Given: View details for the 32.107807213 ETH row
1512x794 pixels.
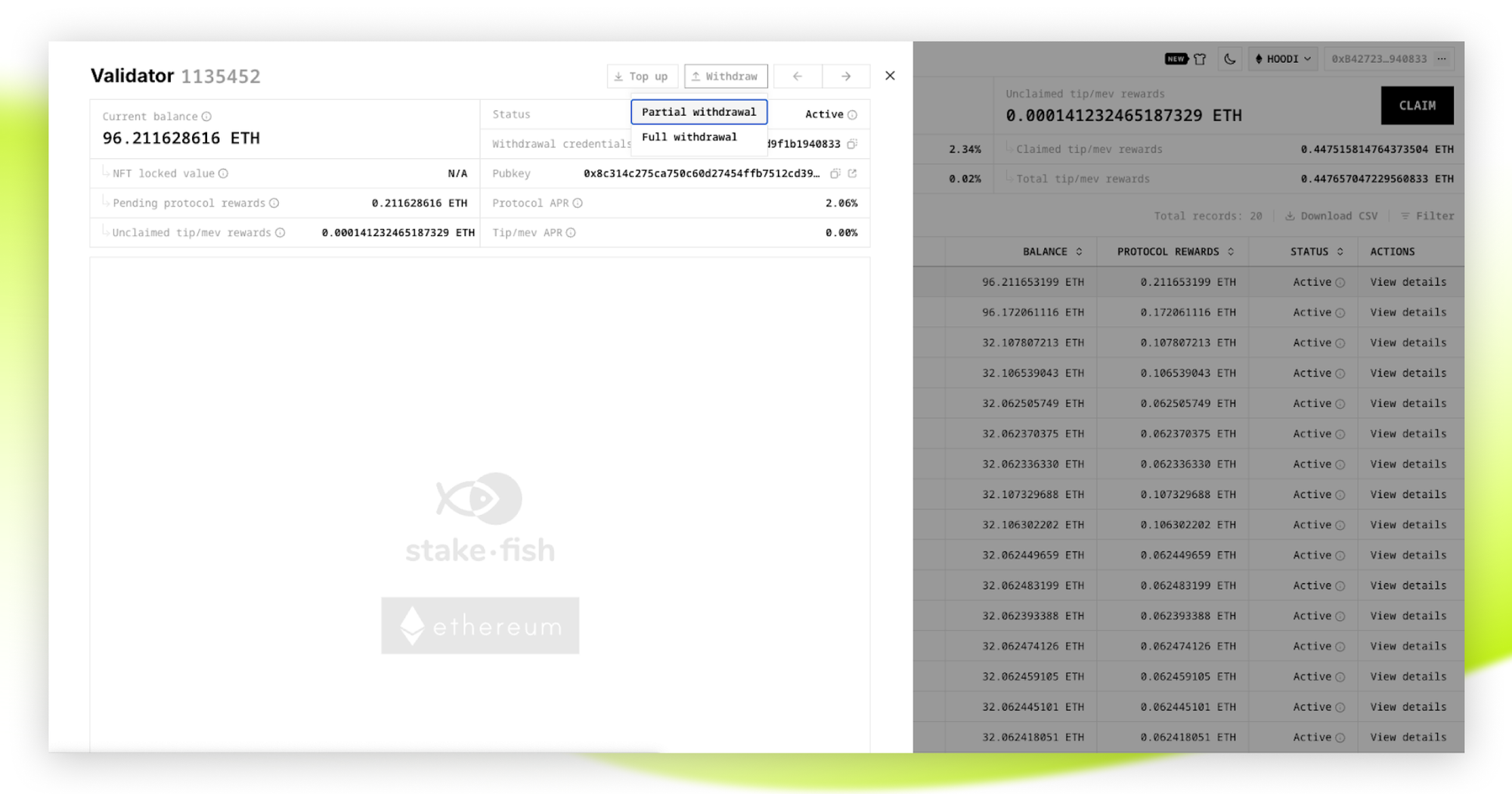Looking at the screenshot, I should pos(1408,343).
